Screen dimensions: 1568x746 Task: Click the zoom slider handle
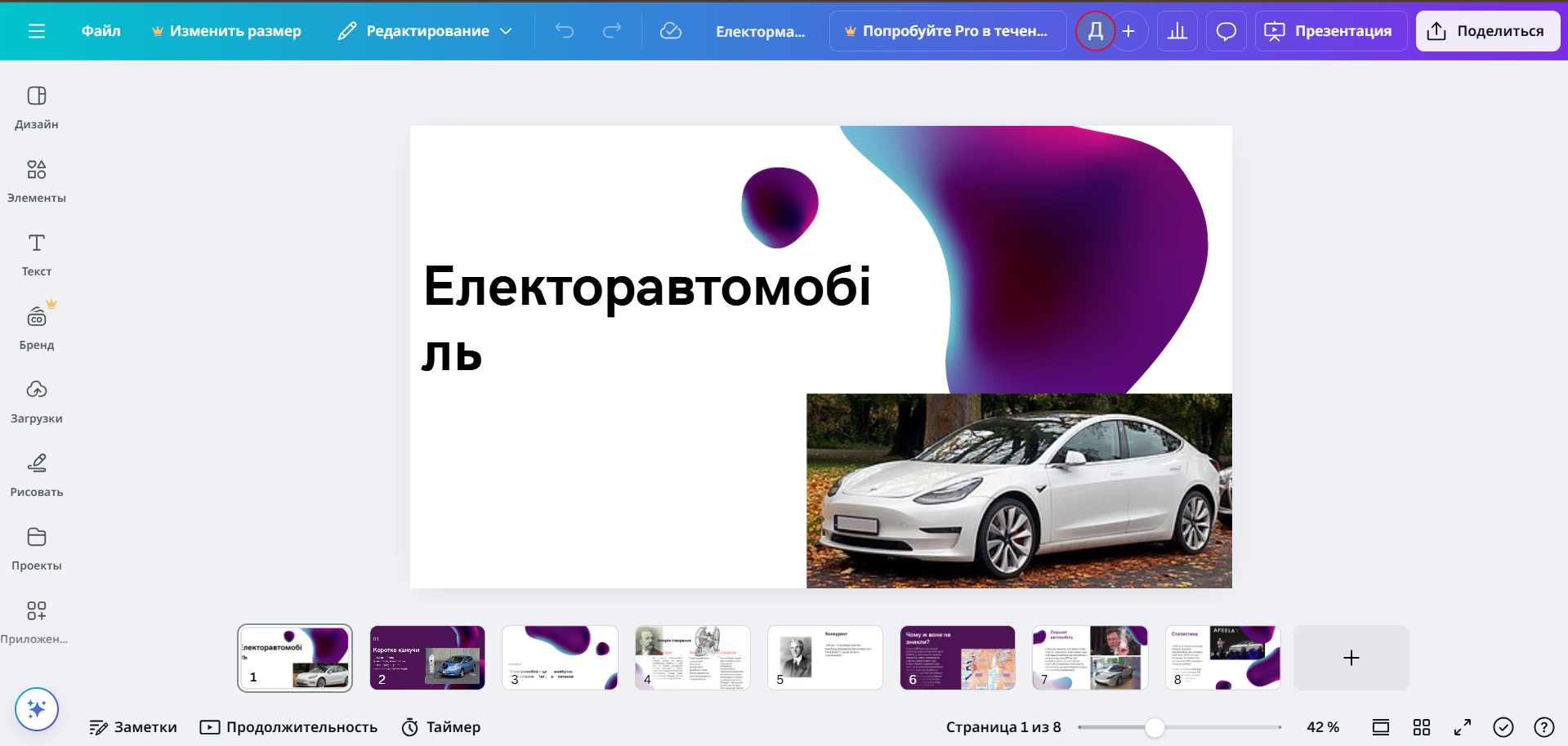coord(1155,727)
